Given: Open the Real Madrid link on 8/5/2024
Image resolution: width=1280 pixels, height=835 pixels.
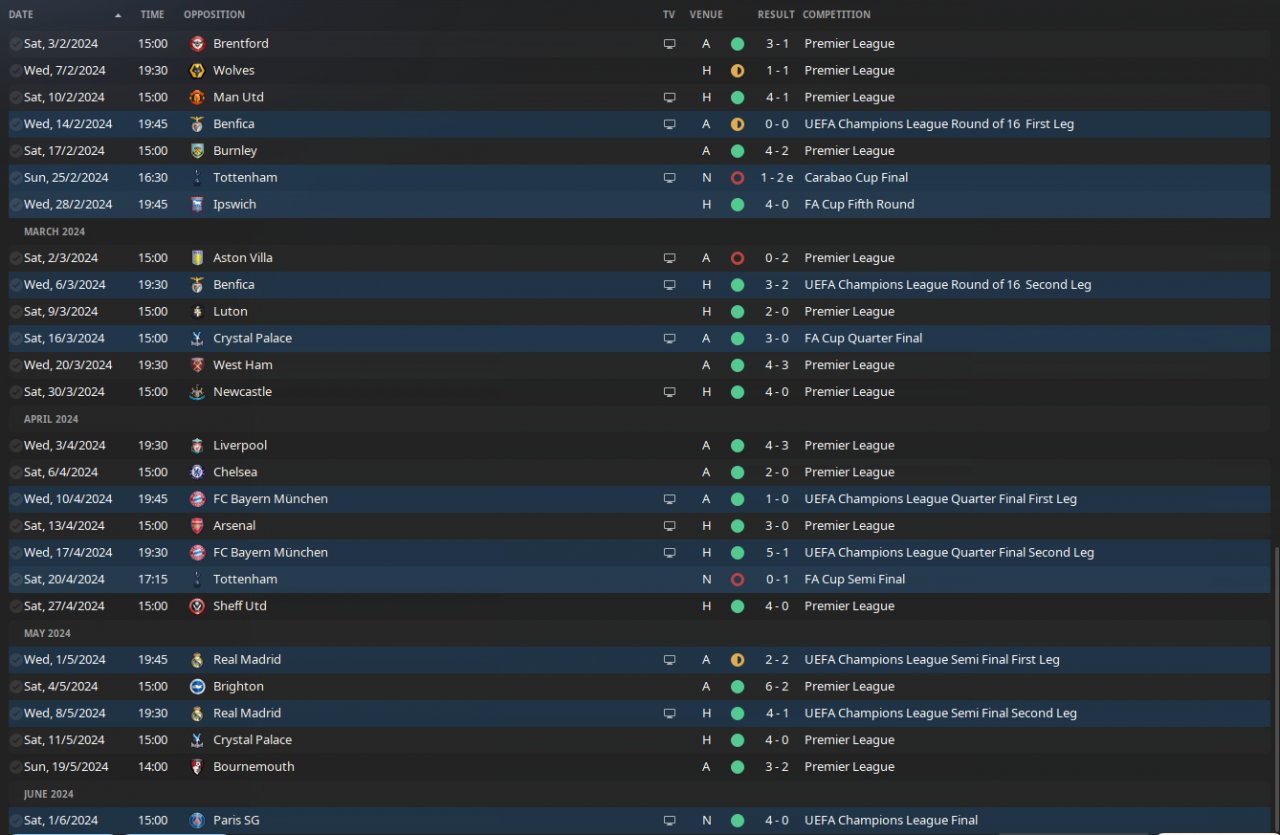Looking at the screenshot, I should (x=247, y=713).
